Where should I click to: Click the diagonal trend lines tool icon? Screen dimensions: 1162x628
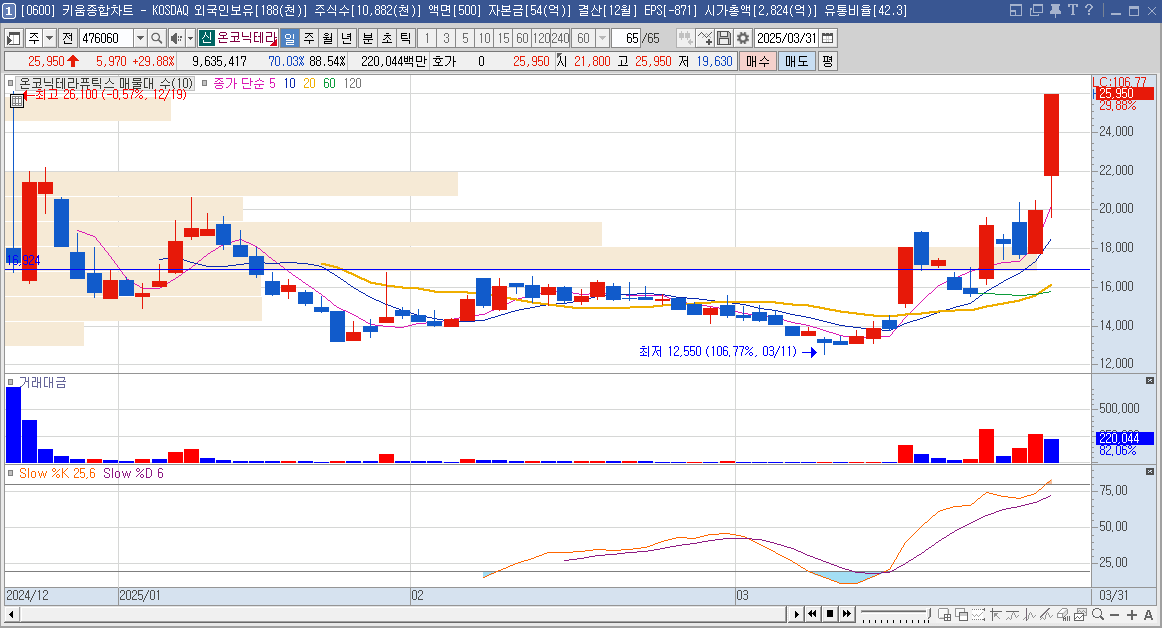[1046, 615]
